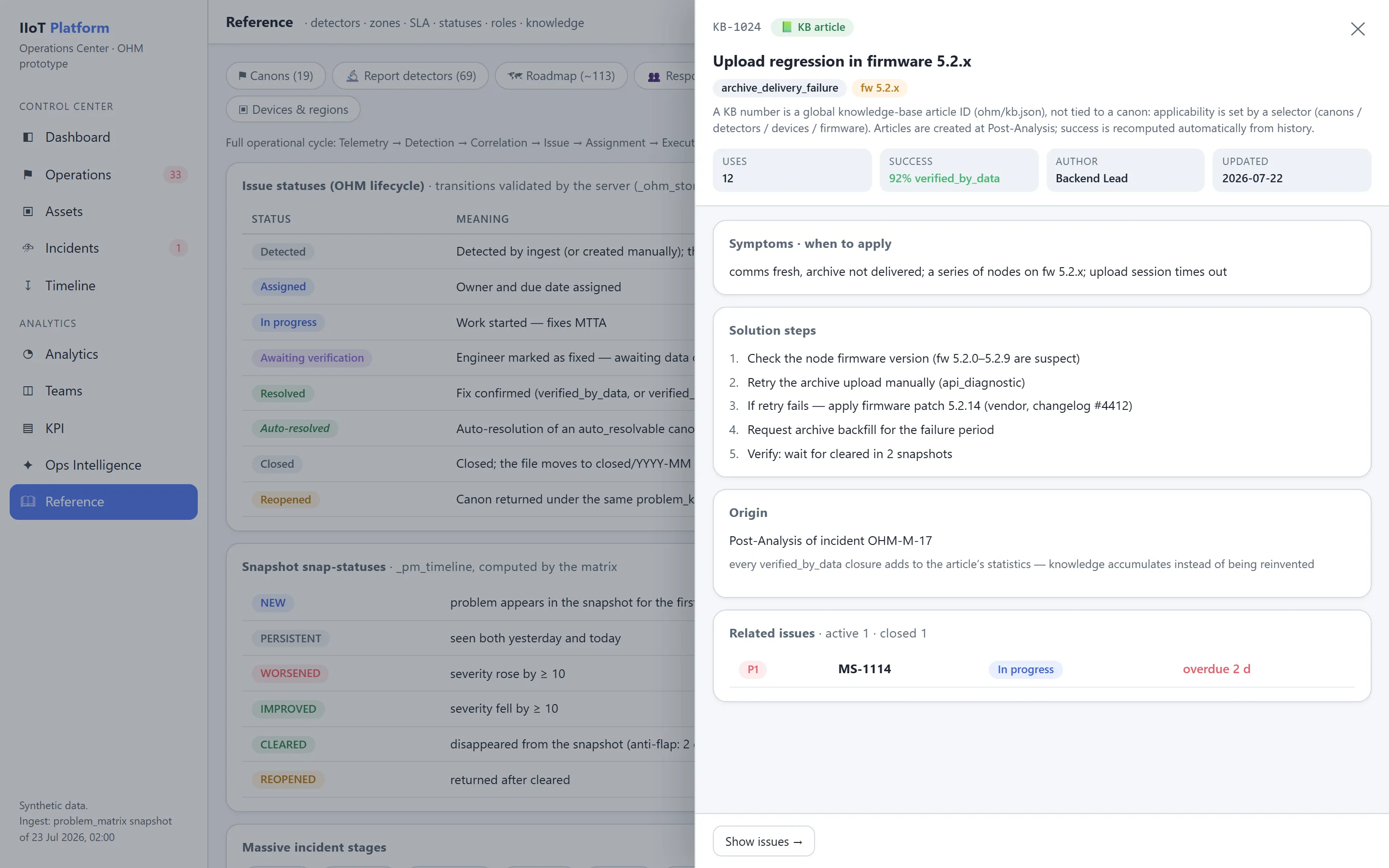Click the icon on Devices & regions chip
The width and height of the screenshot is (1389, 868).
click(244, 109)
